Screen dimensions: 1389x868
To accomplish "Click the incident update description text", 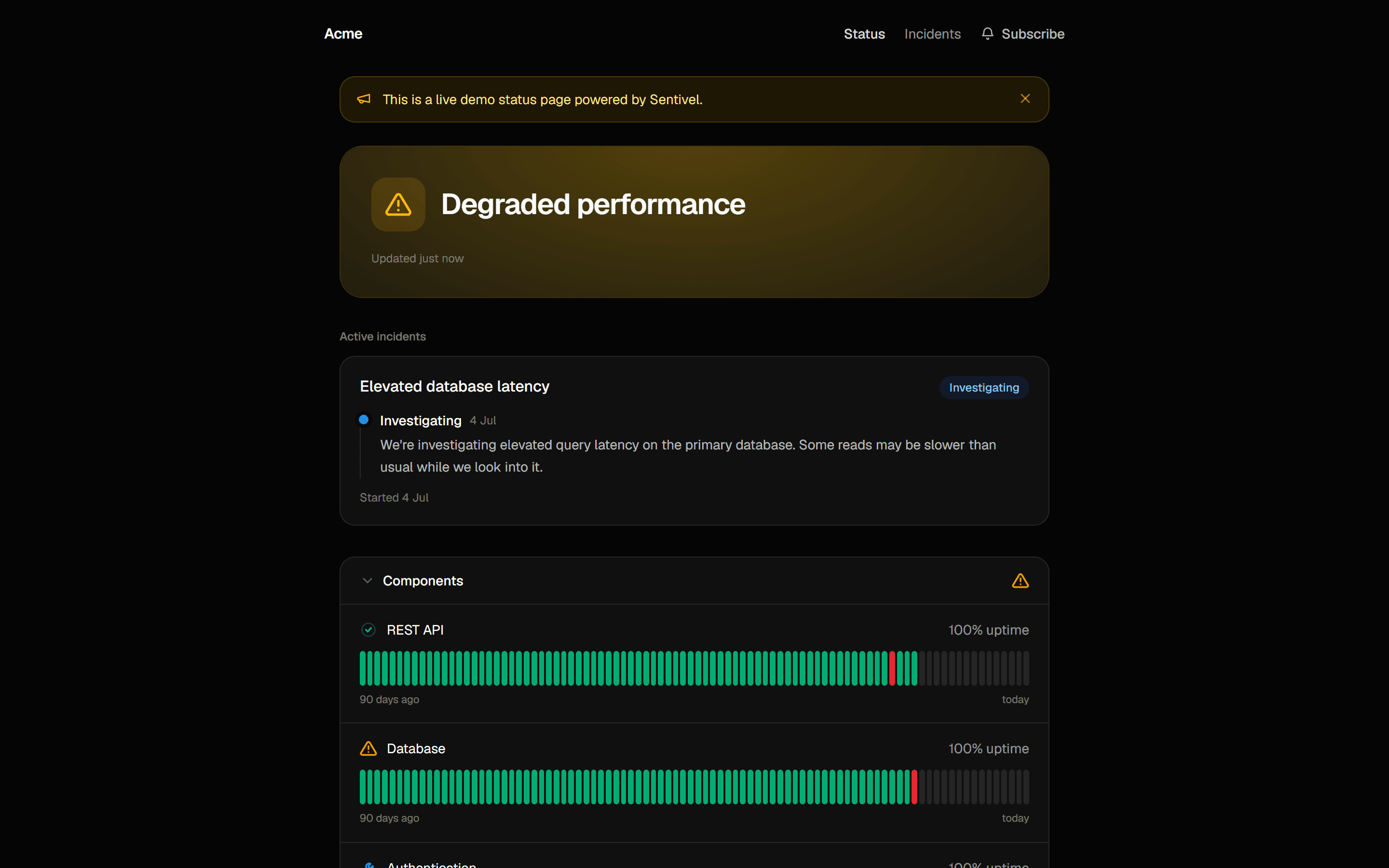I will pos(688,456).
